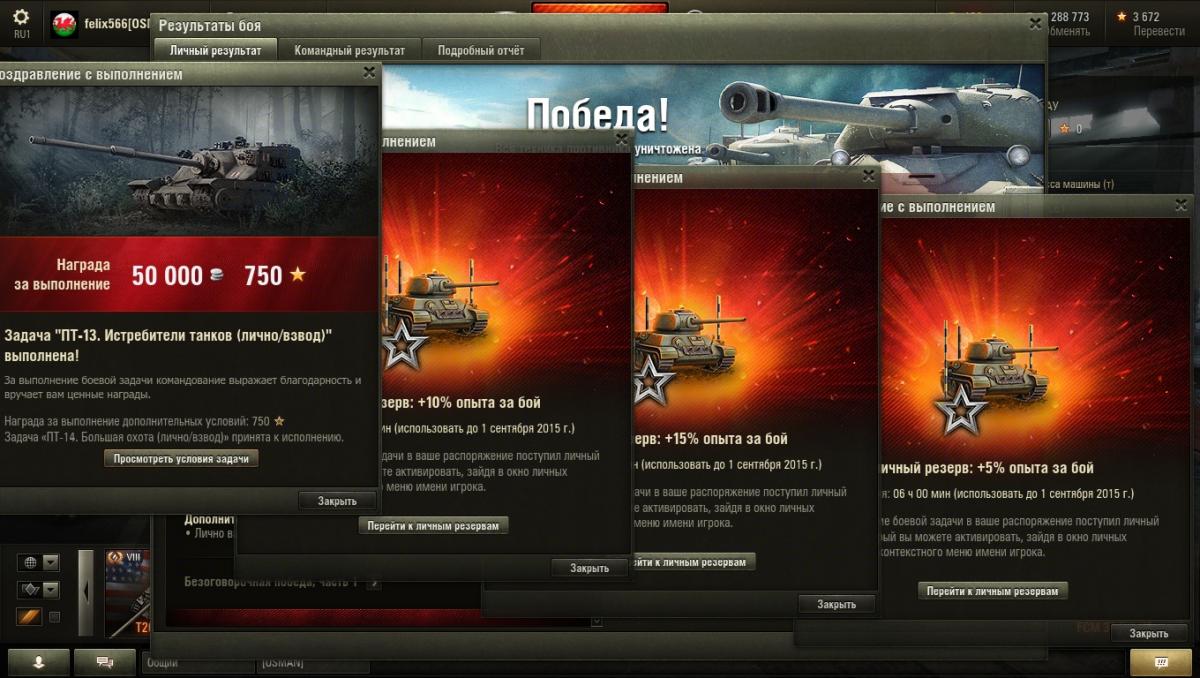
Task: Select the T26 vehicle thumbnail in carousel
Action: click(x=127, y=593)
